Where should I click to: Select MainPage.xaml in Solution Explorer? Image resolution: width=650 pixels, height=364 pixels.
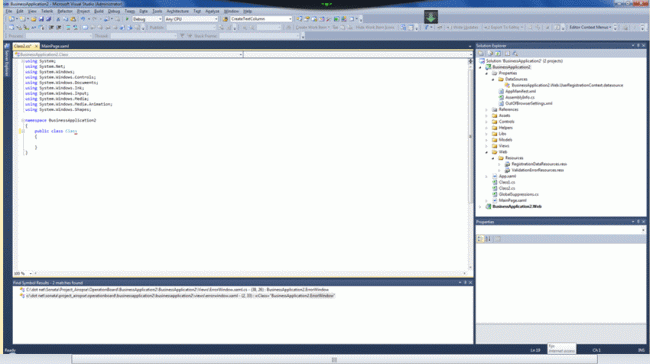point(512,201)
